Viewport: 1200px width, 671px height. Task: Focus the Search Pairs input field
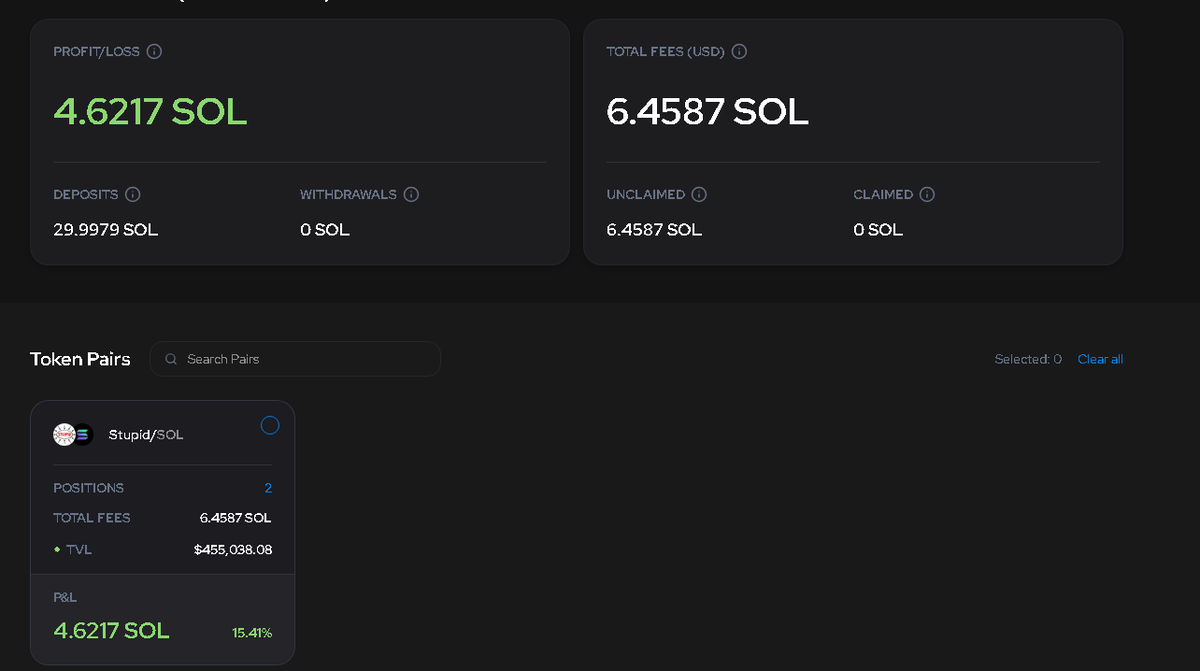click(295, 359)
